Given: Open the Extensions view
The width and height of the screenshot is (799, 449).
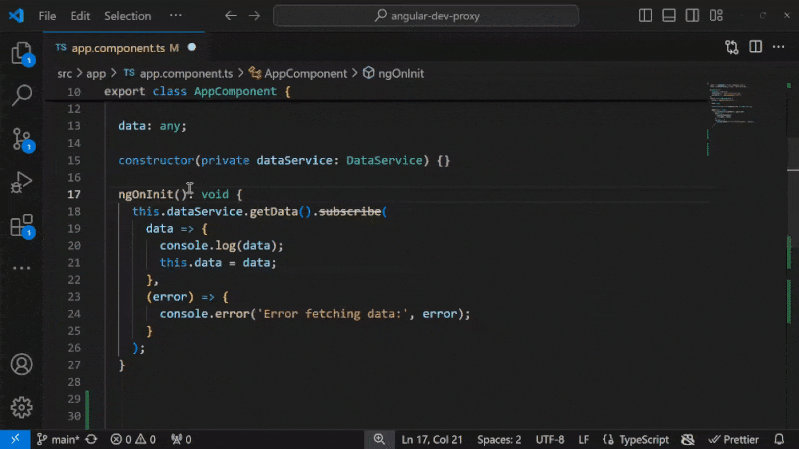Looking at the screenshot, I should (x=21, y=226).
